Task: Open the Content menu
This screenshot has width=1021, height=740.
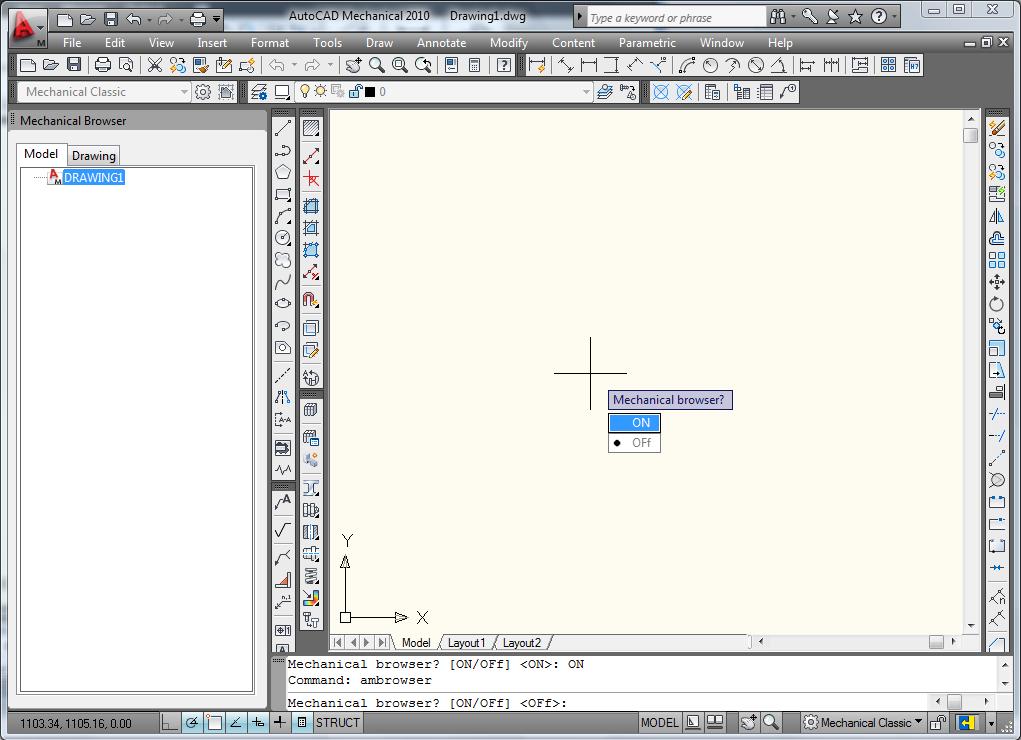Action: click(573, 43)
